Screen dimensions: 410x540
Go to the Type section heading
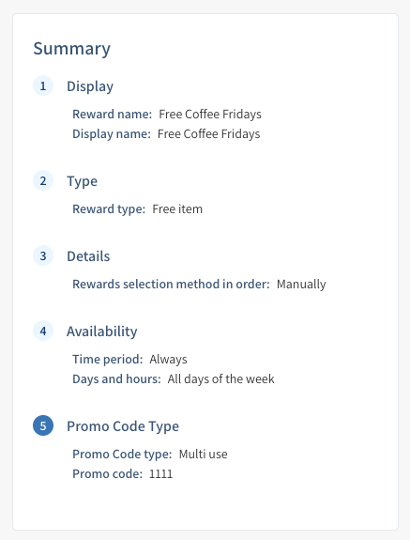[82, 181]
